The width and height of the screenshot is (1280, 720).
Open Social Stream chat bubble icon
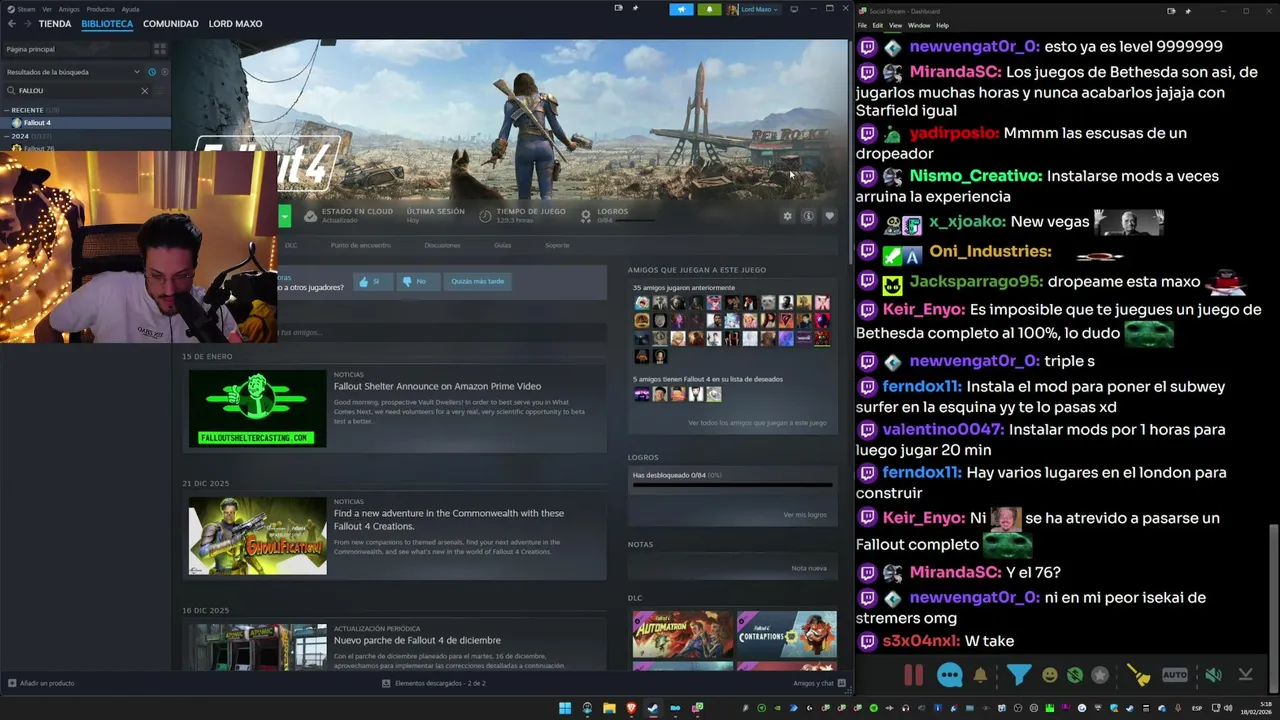[x=949, y=675]
